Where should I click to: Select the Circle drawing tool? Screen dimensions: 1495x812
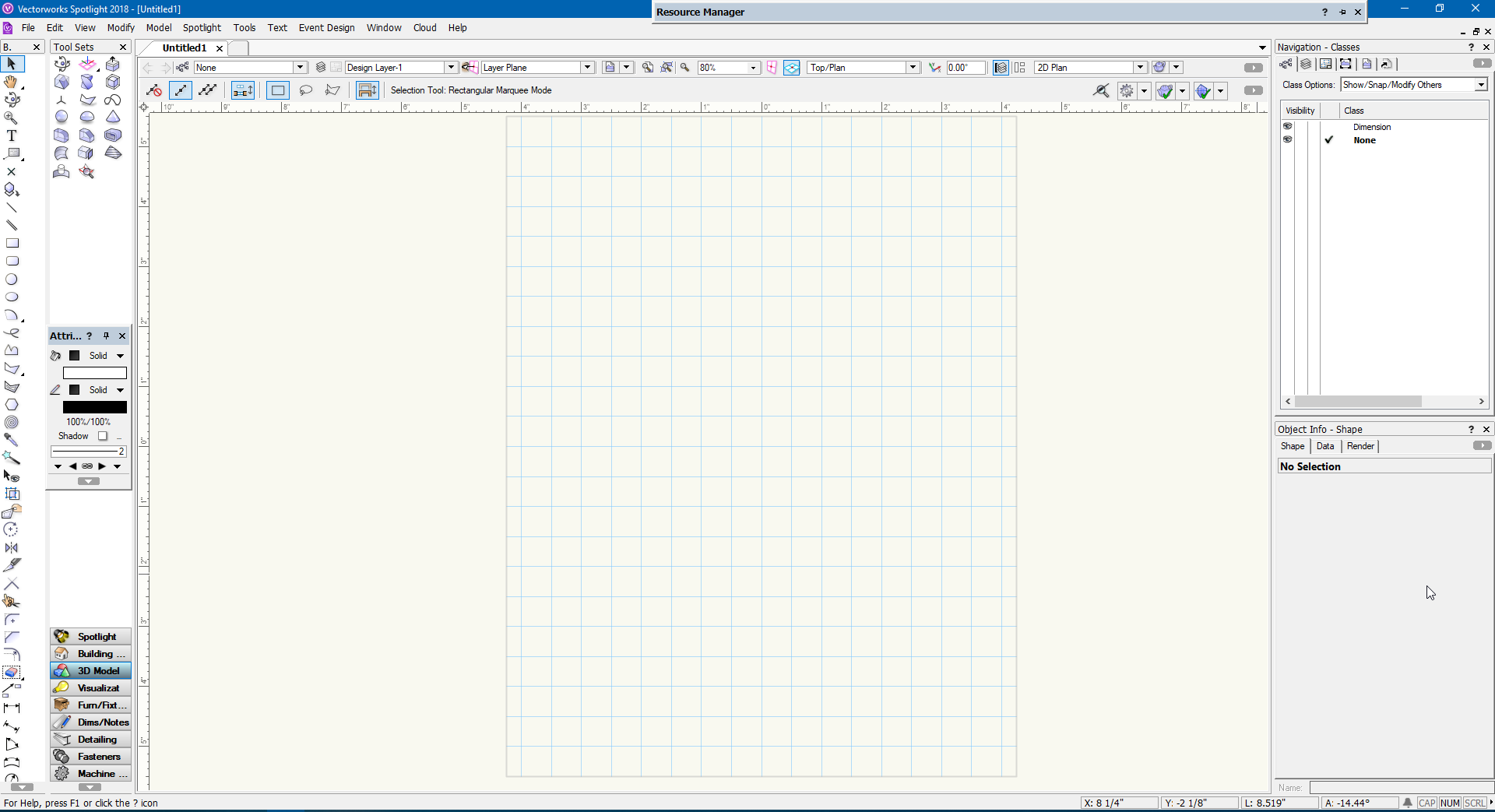click(12, 279)
